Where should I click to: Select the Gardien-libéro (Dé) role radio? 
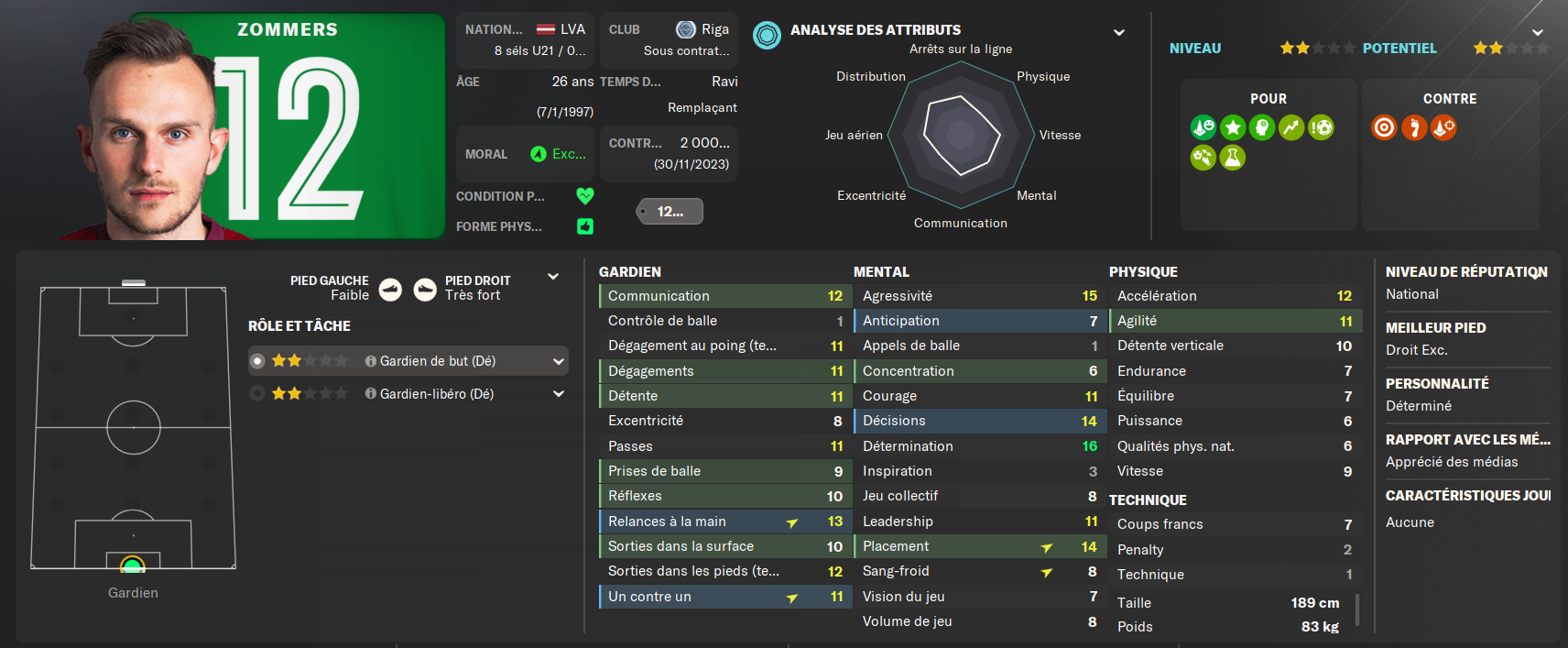pyautogui.click(x=258, y=393)
